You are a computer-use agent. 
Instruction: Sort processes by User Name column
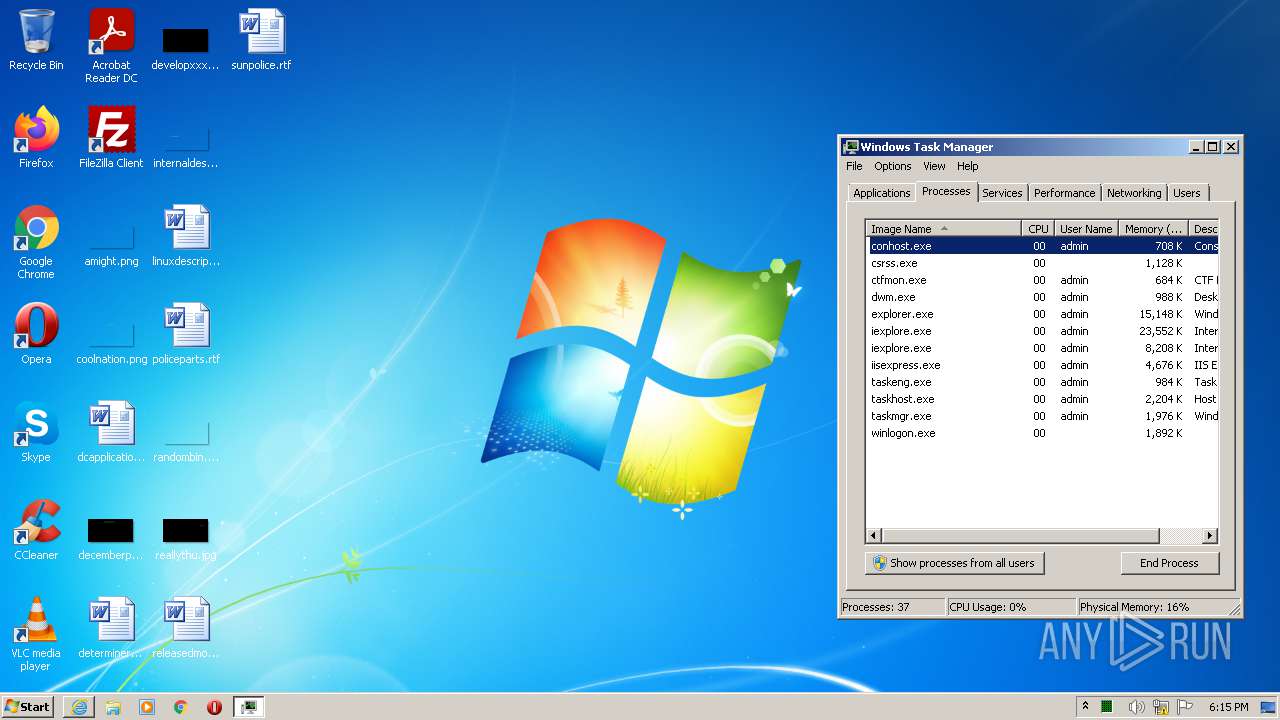tap(1086, 229)
